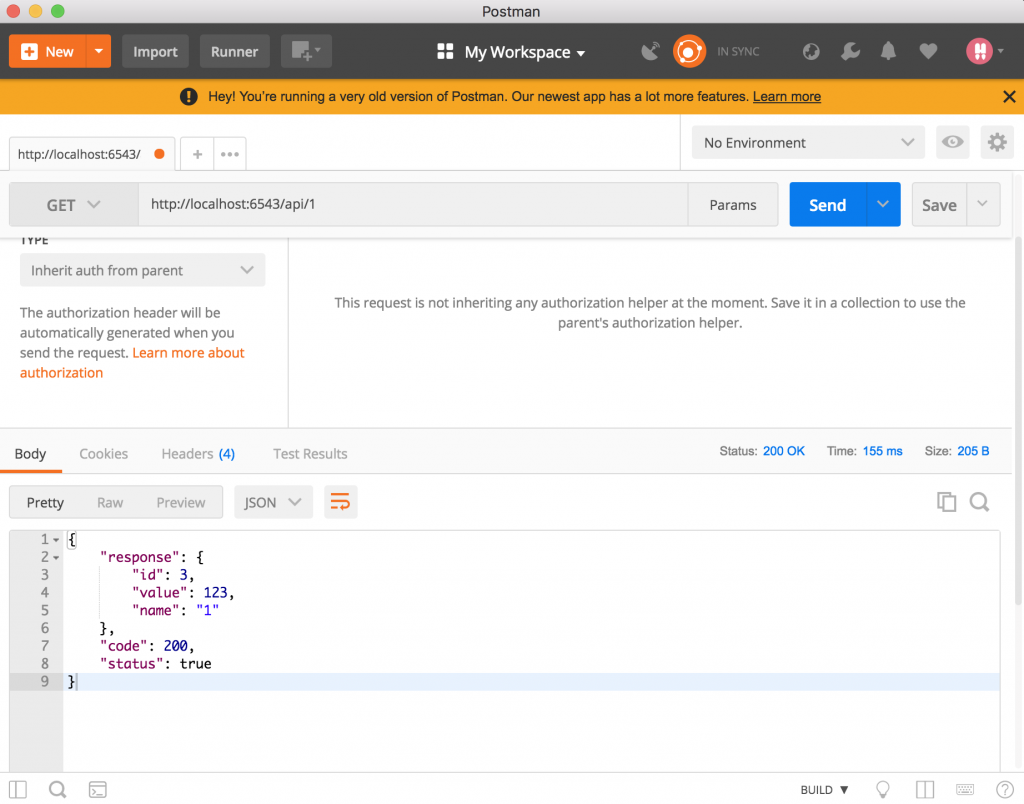Click the 200 OK status value
1024x804 pixels.
click(x=784, y=451)
